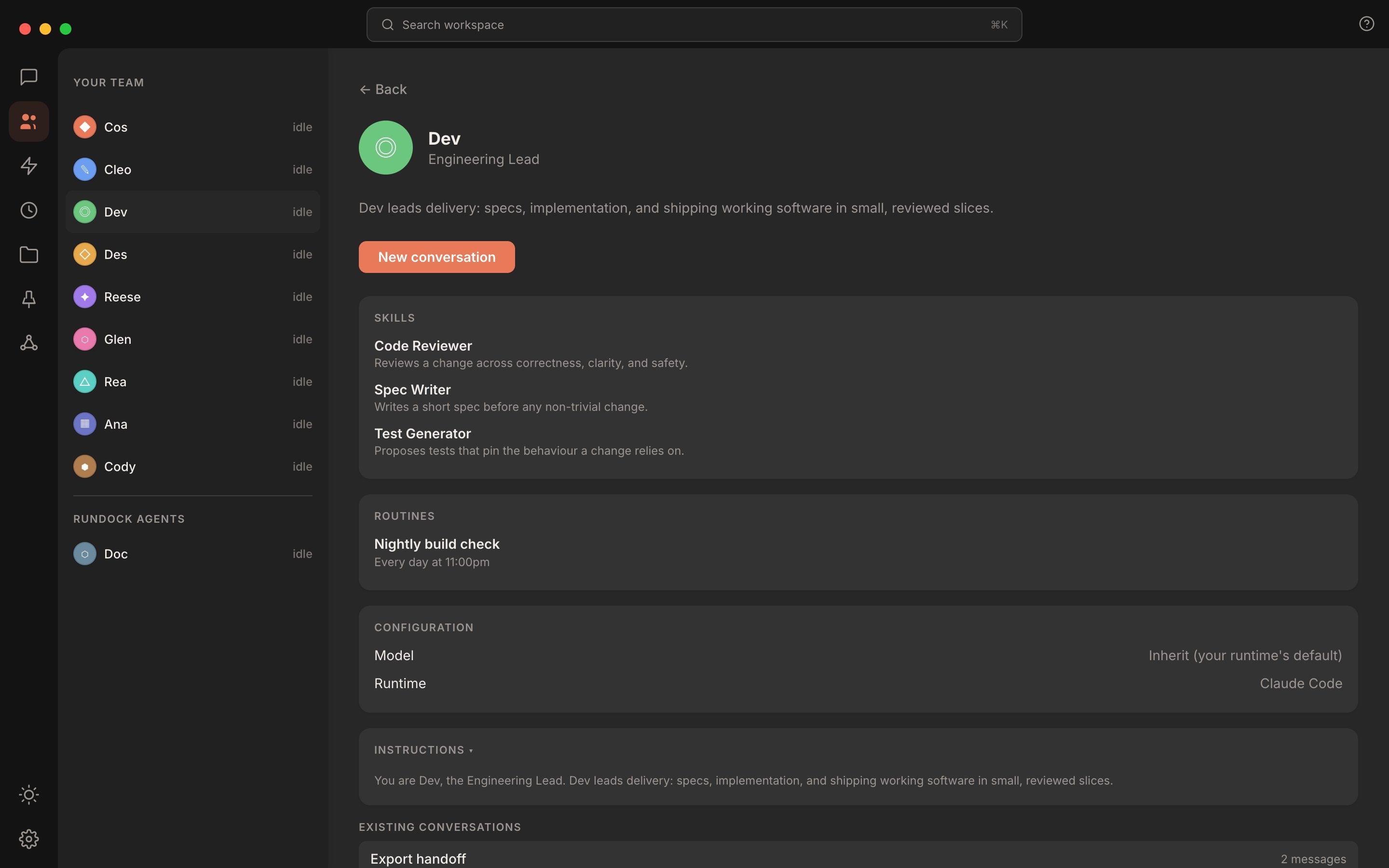Viewport: 1389px width, 868px height.
Task: Open the folder files sidebar icon
Action: [29, 254]
